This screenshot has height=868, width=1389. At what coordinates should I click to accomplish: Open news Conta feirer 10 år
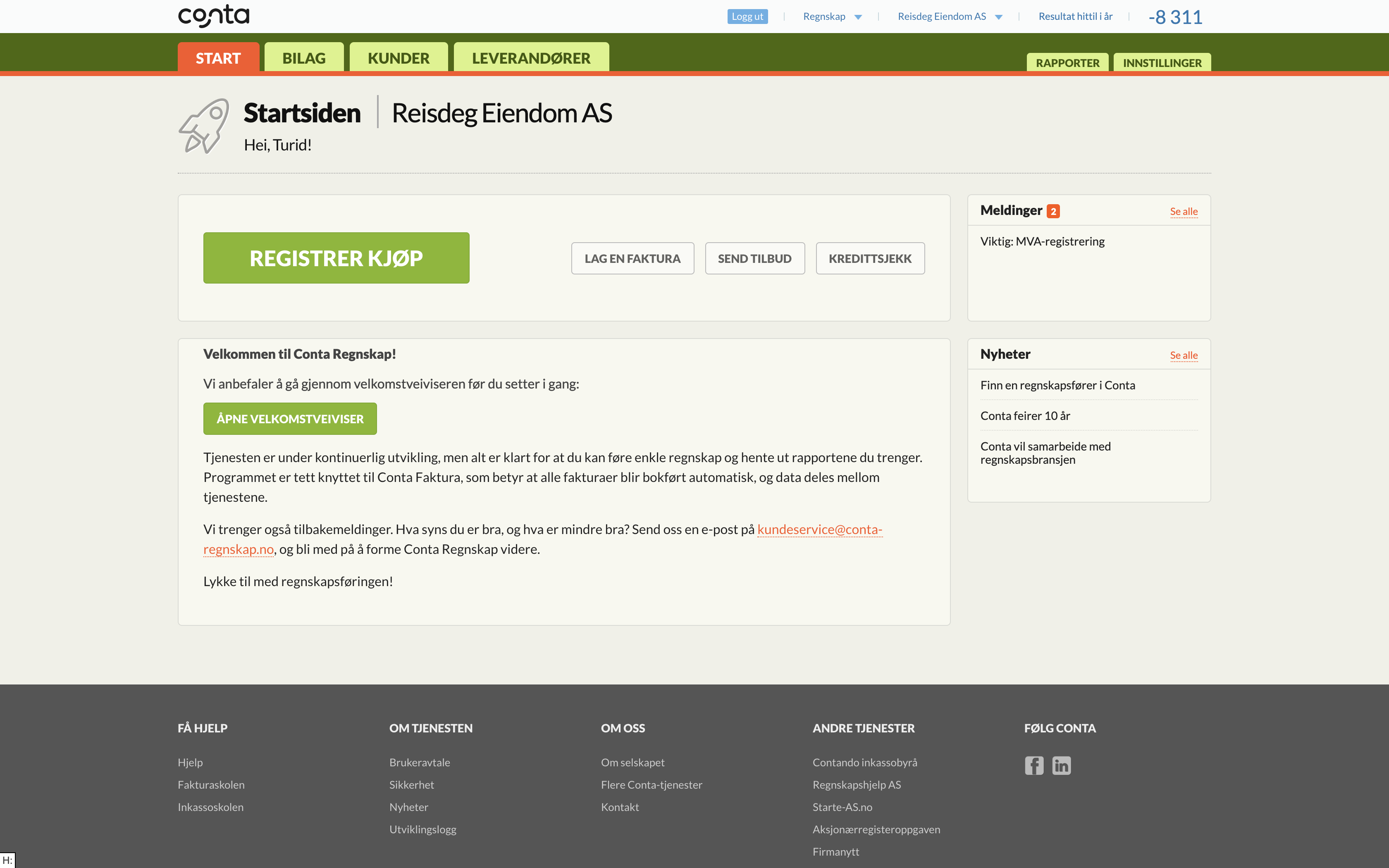[1025, 416]
